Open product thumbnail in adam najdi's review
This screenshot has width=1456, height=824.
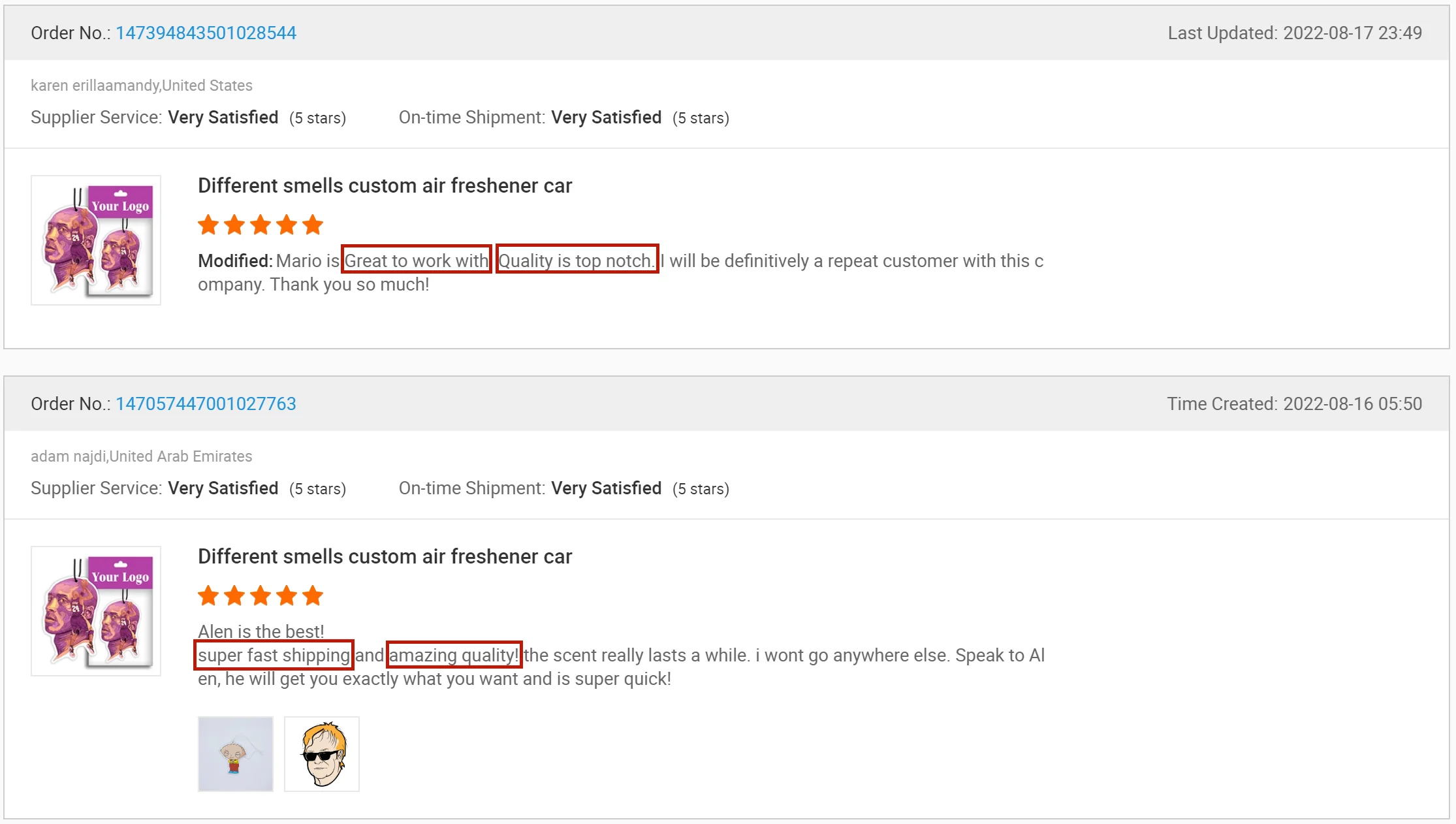coord(96,611)
